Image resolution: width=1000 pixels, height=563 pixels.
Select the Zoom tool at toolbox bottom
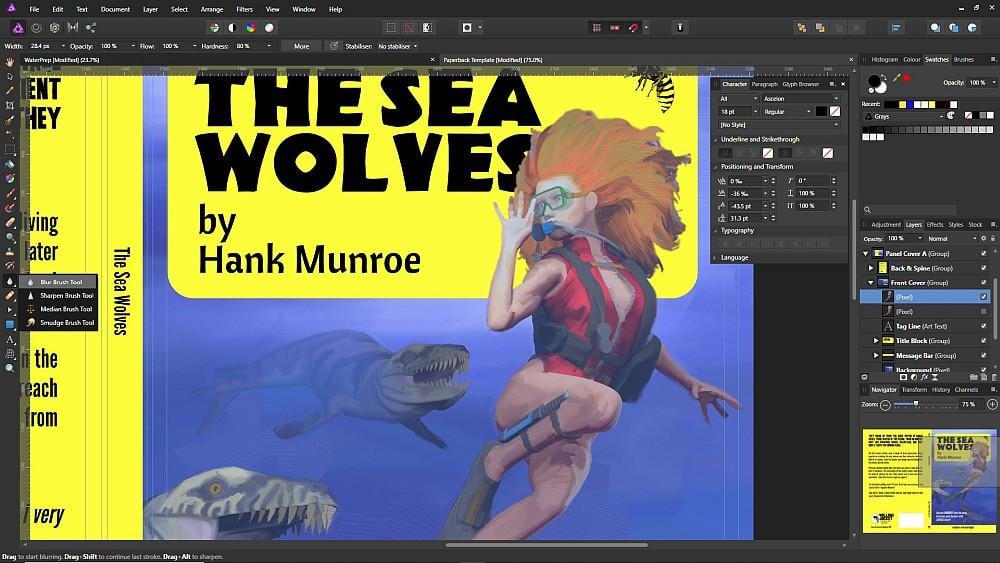[x=10, y=368]
